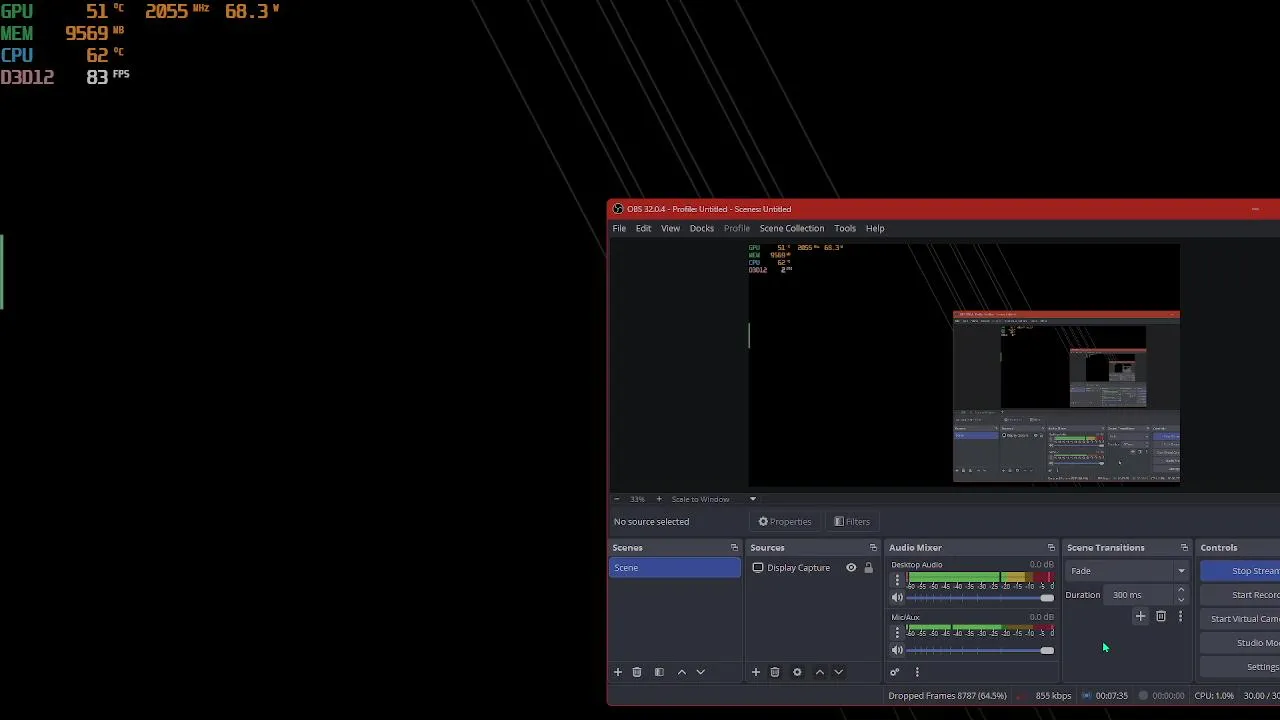
Task: Click the Properties button below the preview
Action: point(785,521)
